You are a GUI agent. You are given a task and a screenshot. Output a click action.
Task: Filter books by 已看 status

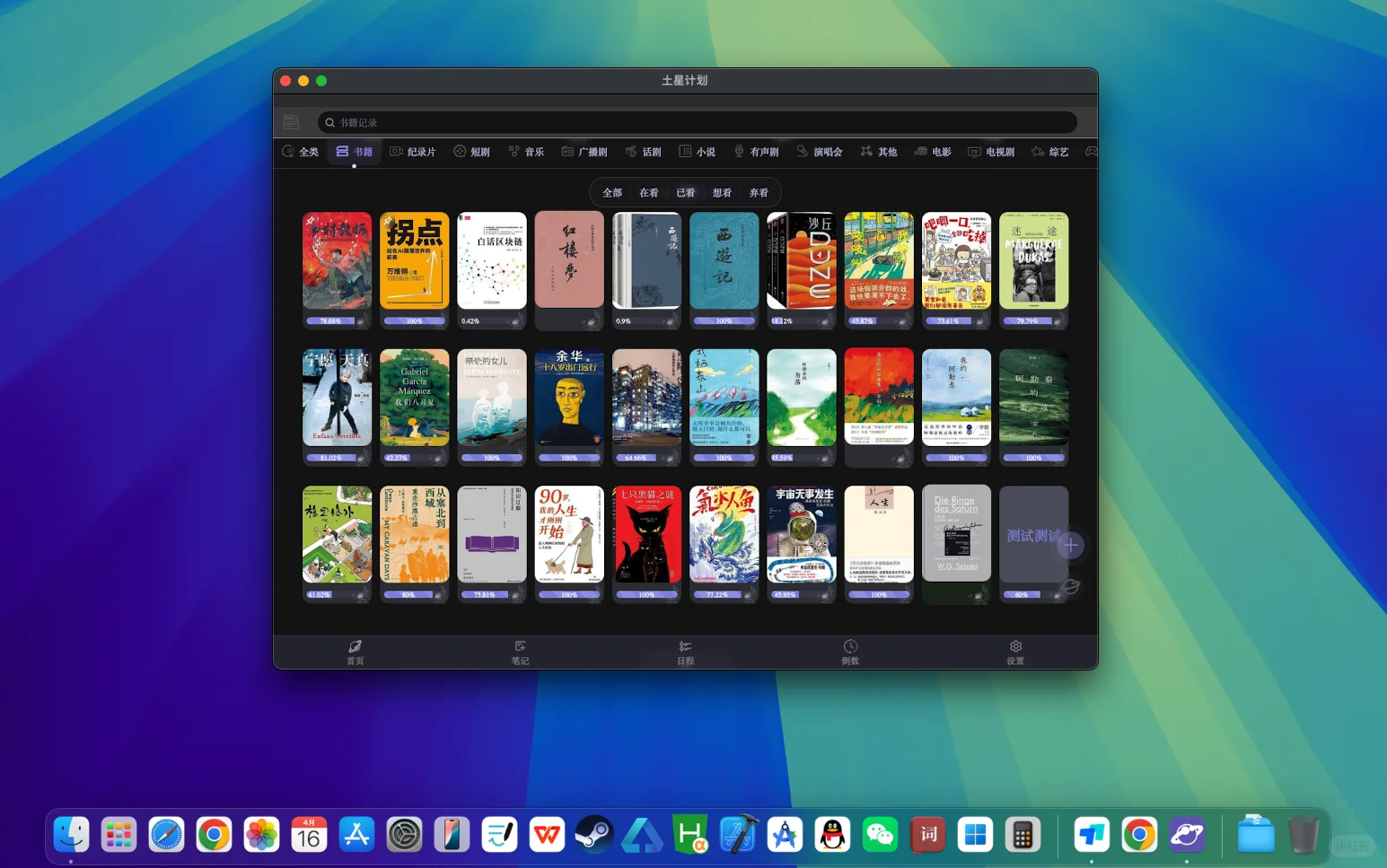(x=686, y=193)
